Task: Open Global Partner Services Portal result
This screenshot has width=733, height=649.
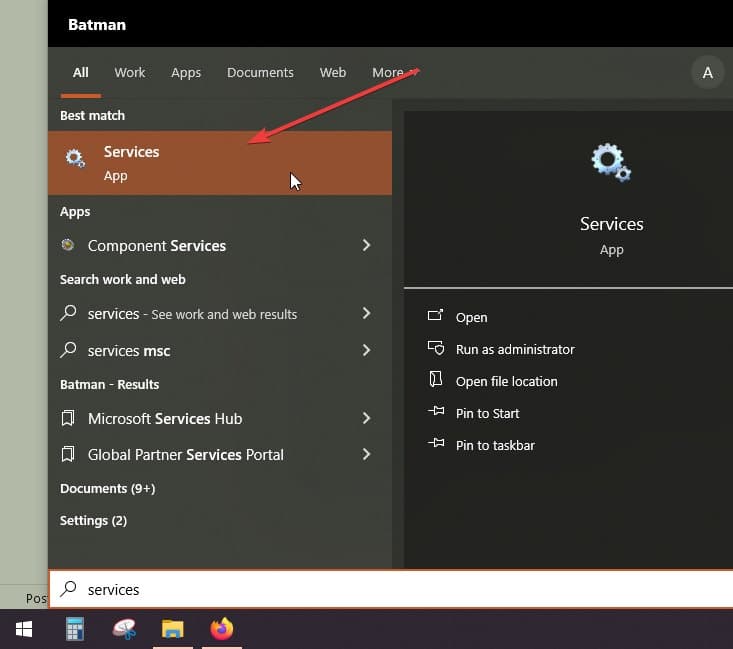Action: tap(220, 454)
